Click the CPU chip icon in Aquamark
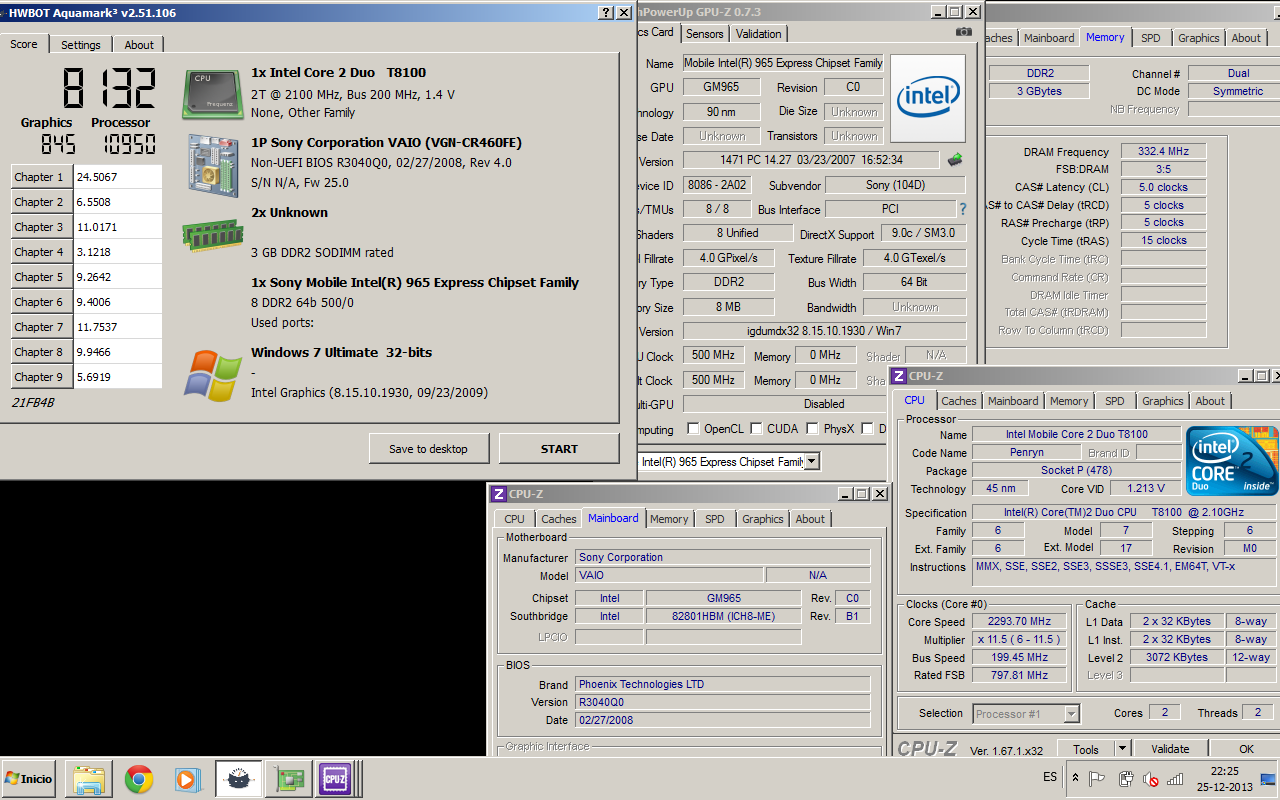This screenshot has height=800, width=1280. (x=212, y=94)
